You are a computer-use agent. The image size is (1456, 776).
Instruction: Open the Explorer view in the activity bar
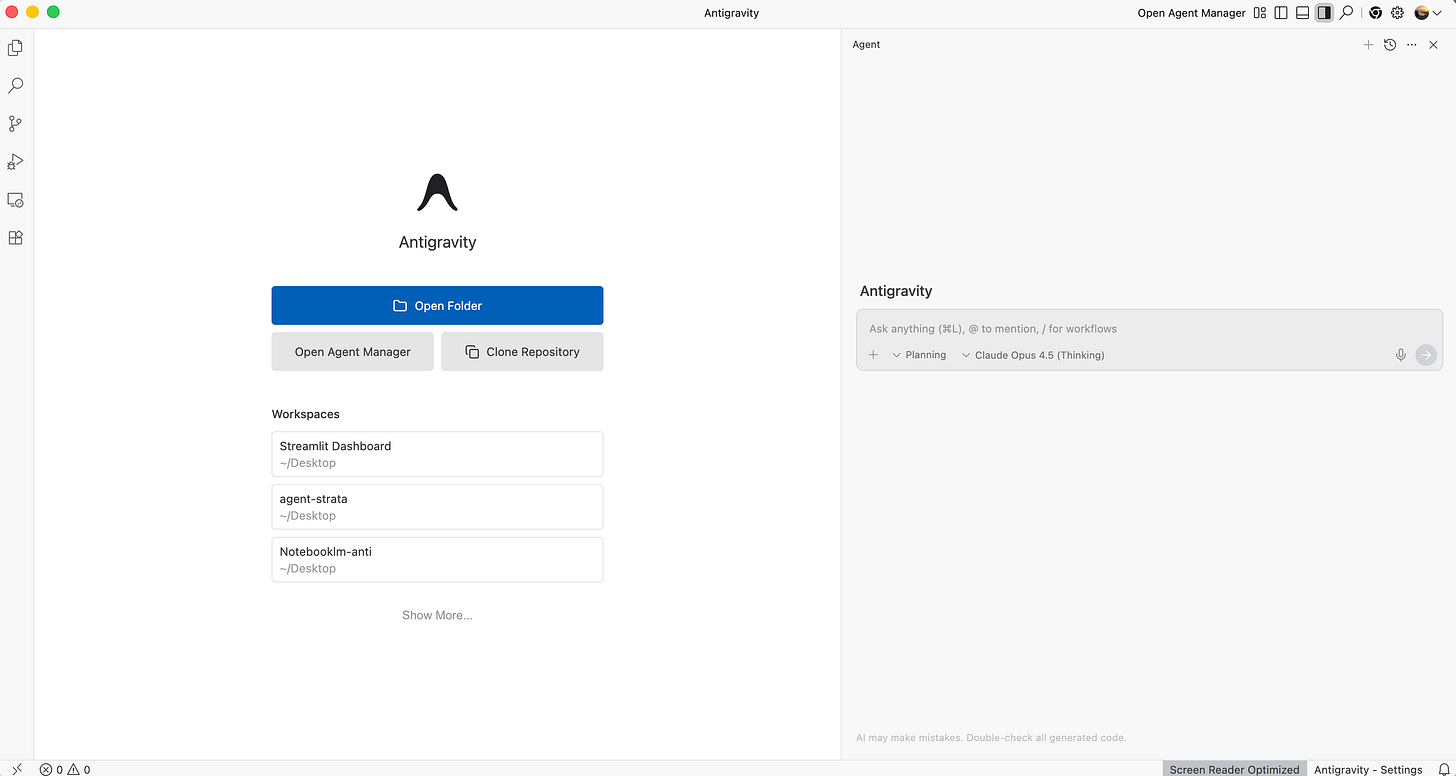pos(15,48)
